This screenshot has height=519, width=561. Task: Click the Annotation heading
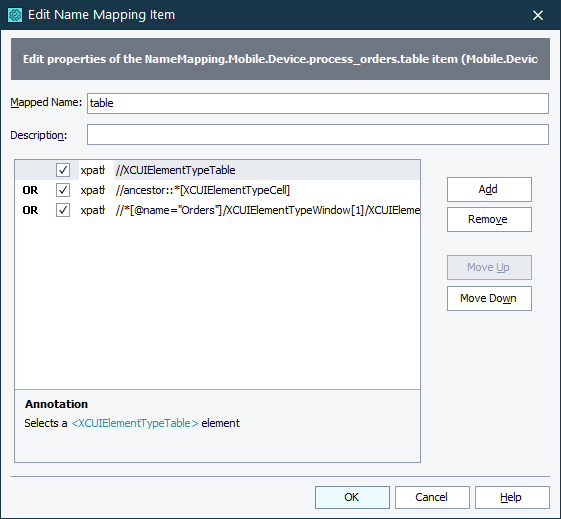57,404
